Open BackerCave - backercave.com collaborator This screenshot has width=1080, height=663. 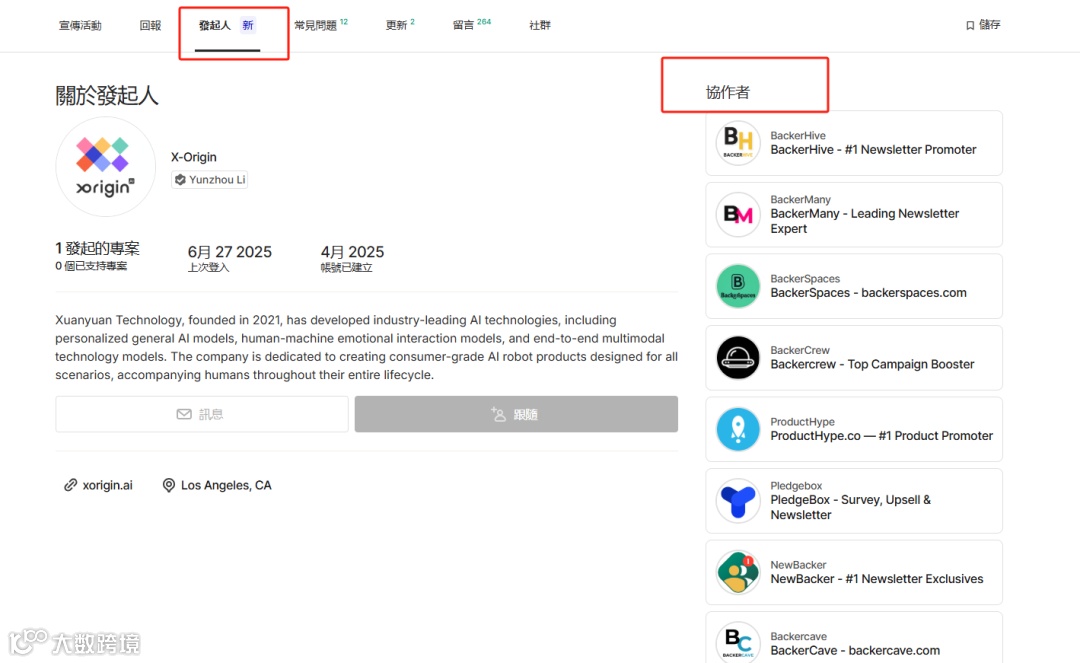click(x=855, y=651)
